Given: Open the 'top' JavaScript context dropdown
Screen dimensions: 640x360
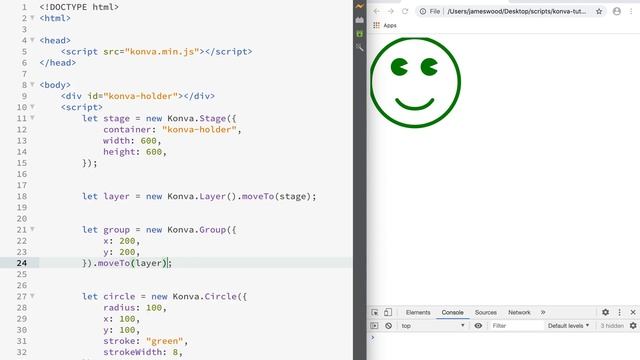Looking at the screenshot, I should click(x=433, y=326).
